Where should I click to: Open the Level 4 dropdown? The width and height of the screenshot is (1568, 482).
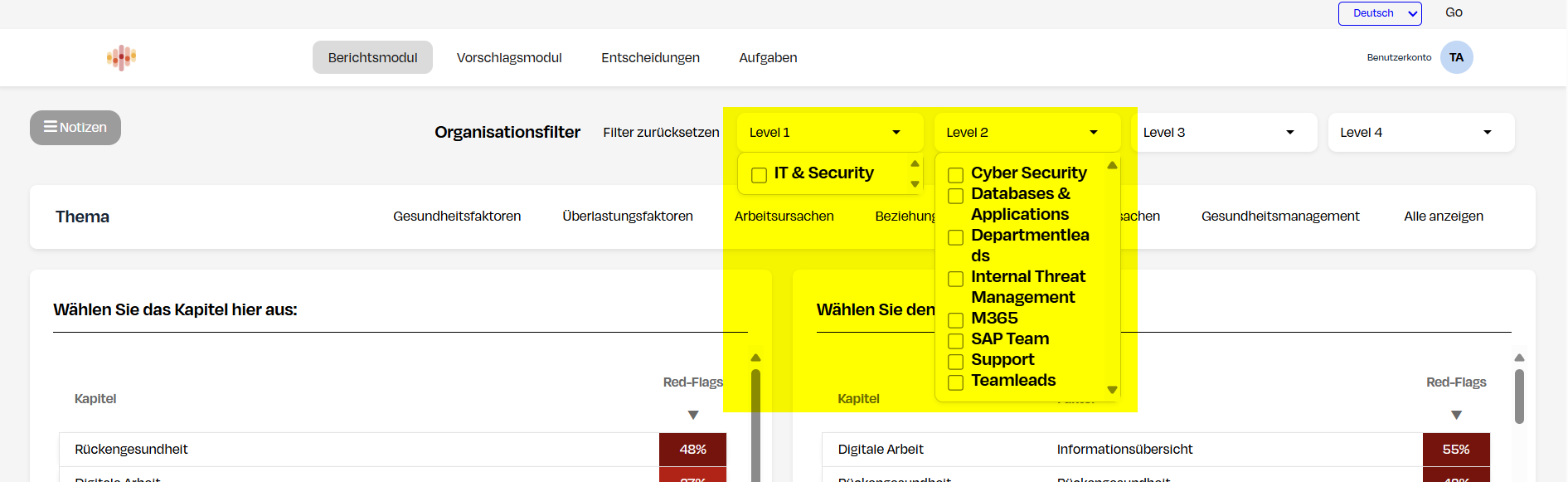(x=1420, y=133)
